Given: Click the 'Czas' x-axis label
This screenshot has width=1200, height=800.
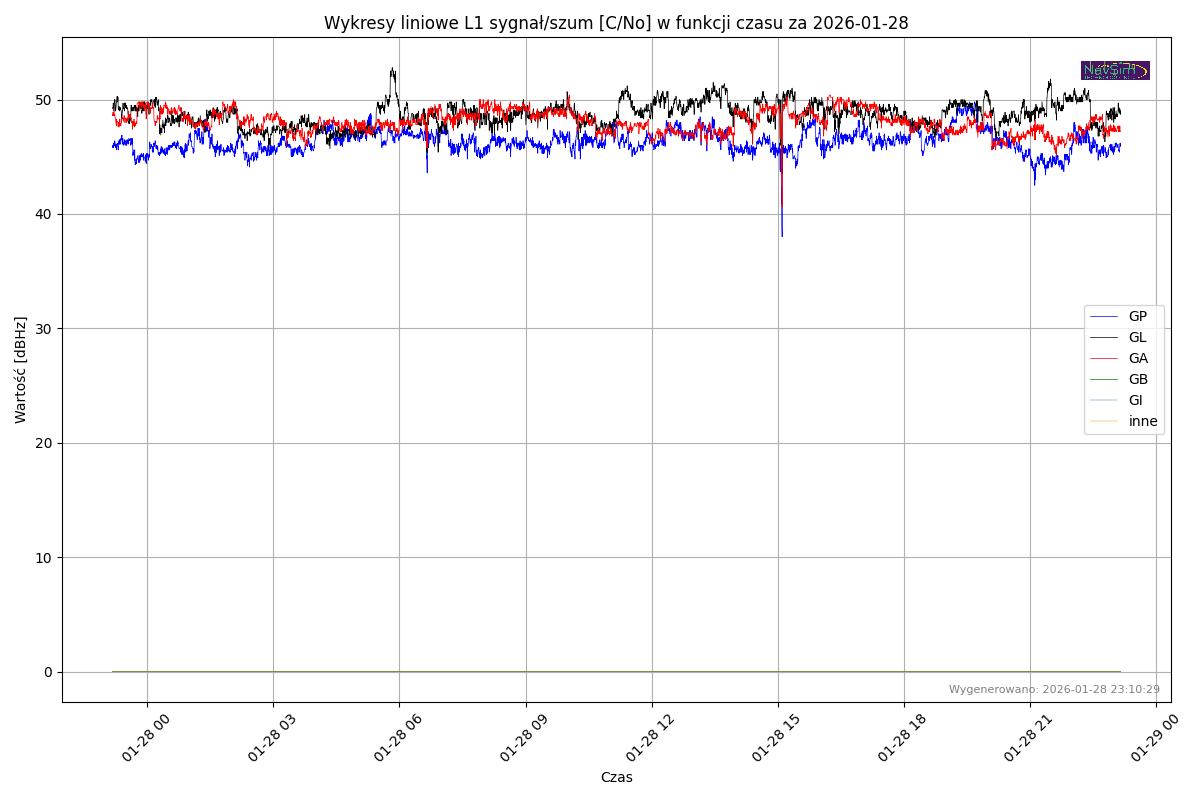Looking at the screenshot, I should coord(616,777).
